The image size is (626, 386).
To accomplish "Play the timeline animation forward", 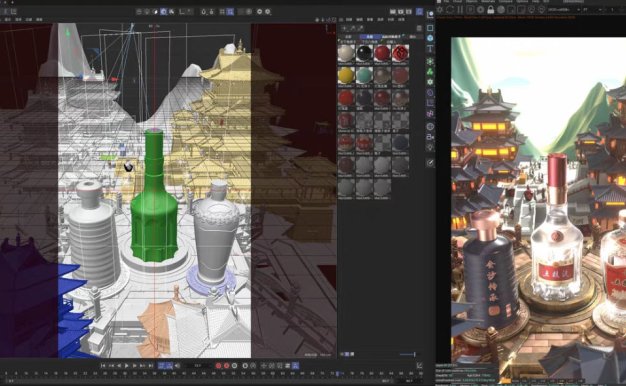I will point(127,366).
